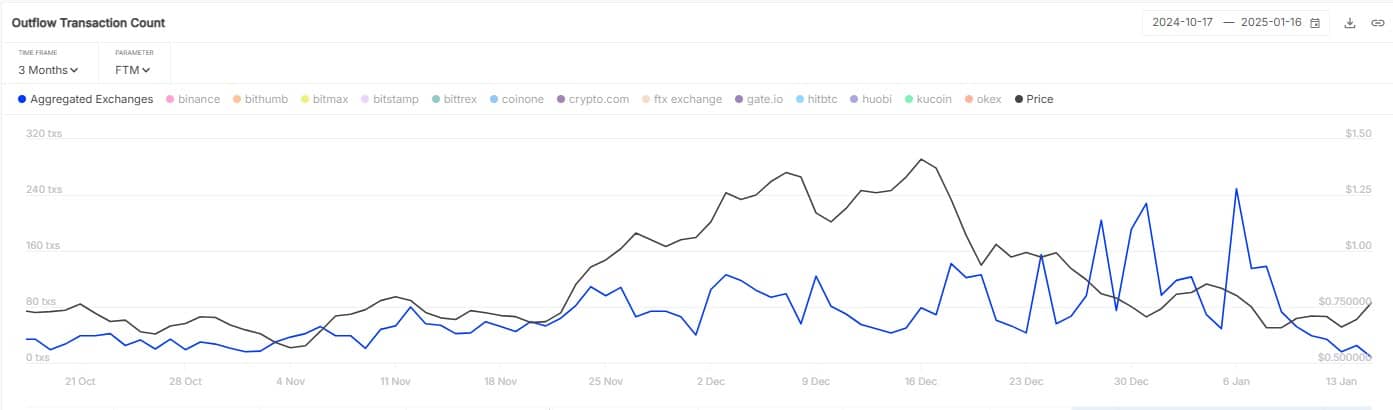This screenshot has width=1393, height=410.
Task: Click the 16 Dec date on axis
Action: coord(920,381)
